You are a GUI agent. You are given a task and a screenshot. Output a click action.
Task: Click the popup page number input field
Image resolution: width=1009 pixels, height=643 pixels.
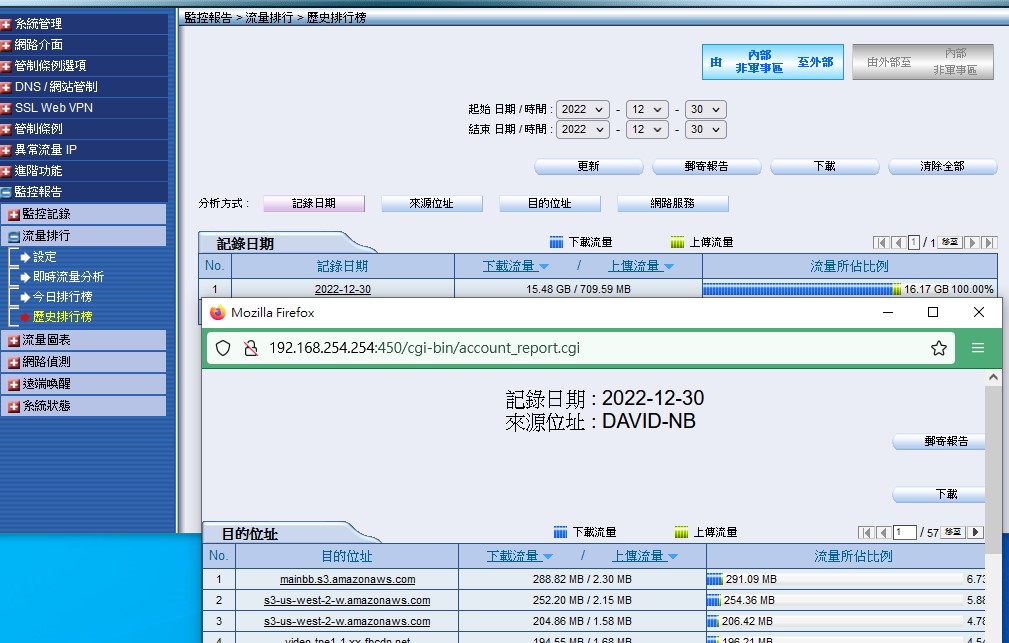coord(904,533)
